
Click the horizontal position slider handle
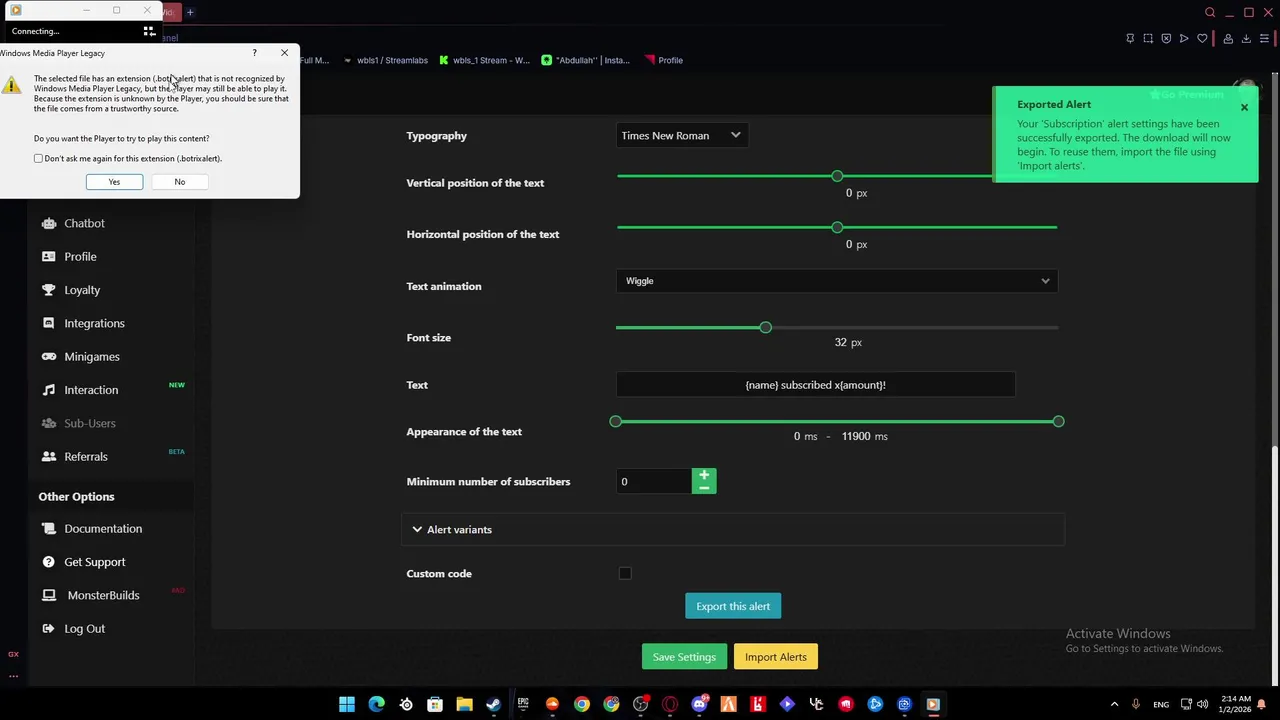click(x=837, y=227)
